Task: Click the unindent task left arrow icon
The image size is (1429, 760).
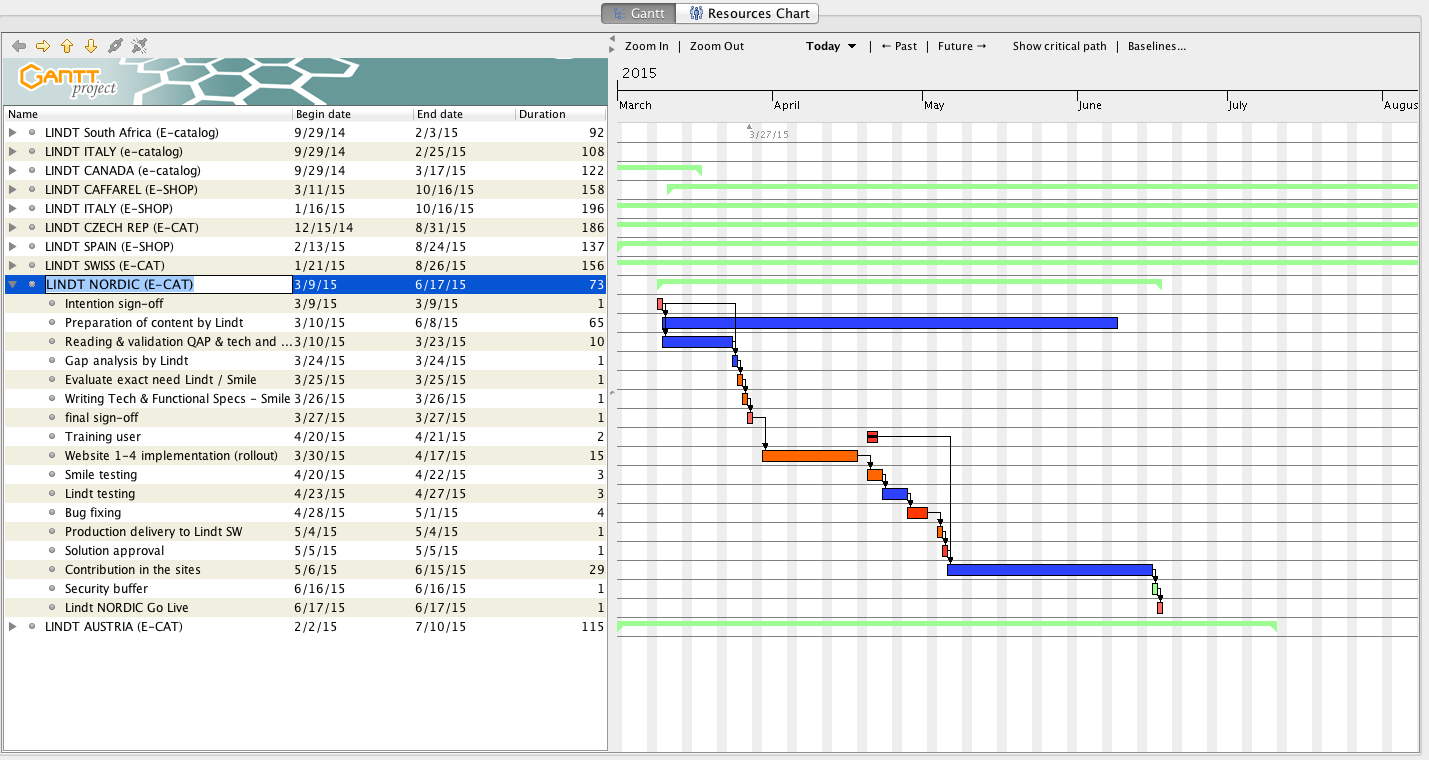Action: 19,46
